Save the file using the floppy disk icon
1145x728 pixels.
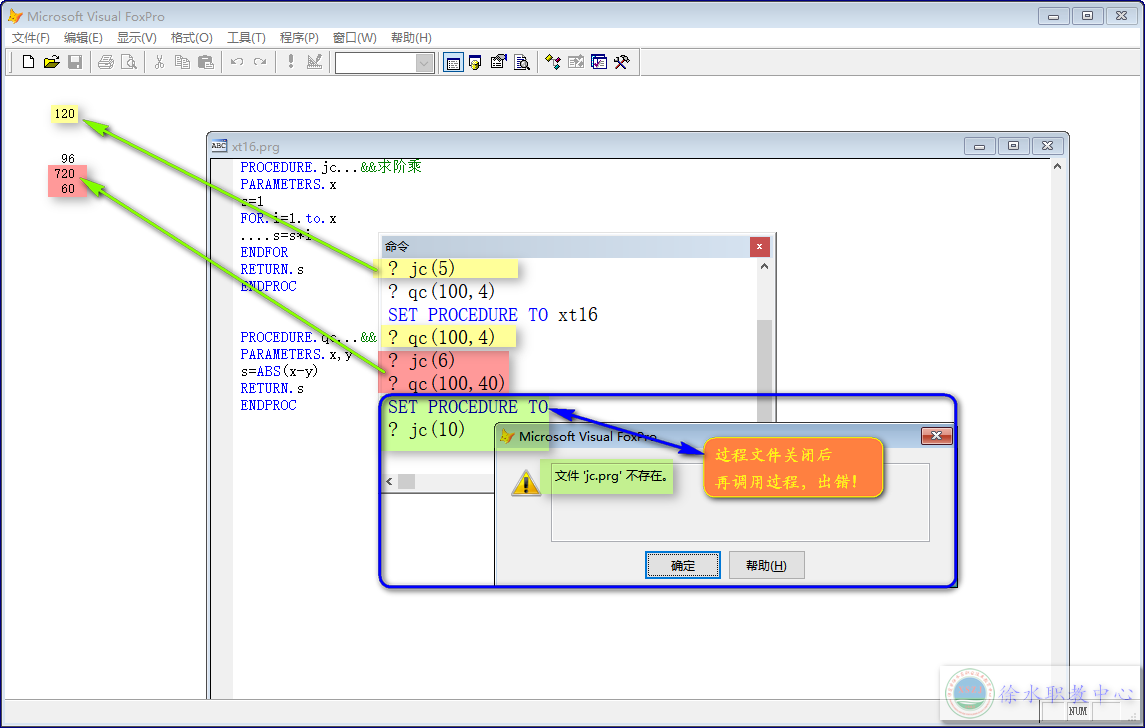pyautogui.click(x=74, y=62)
